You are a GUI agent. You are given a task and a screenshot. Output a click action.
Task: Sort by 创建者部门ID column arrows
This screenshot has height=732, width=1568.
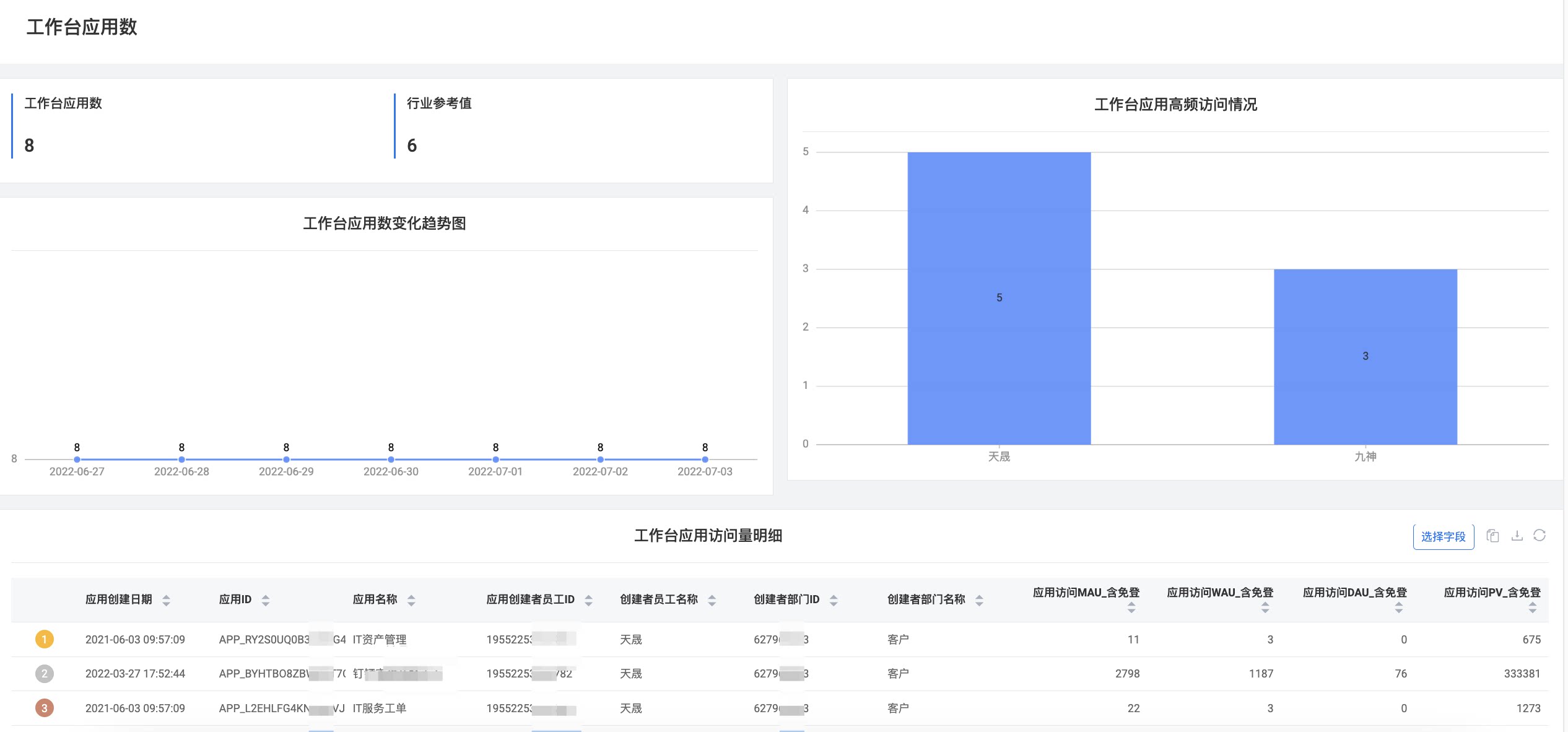tap(834, 600)
